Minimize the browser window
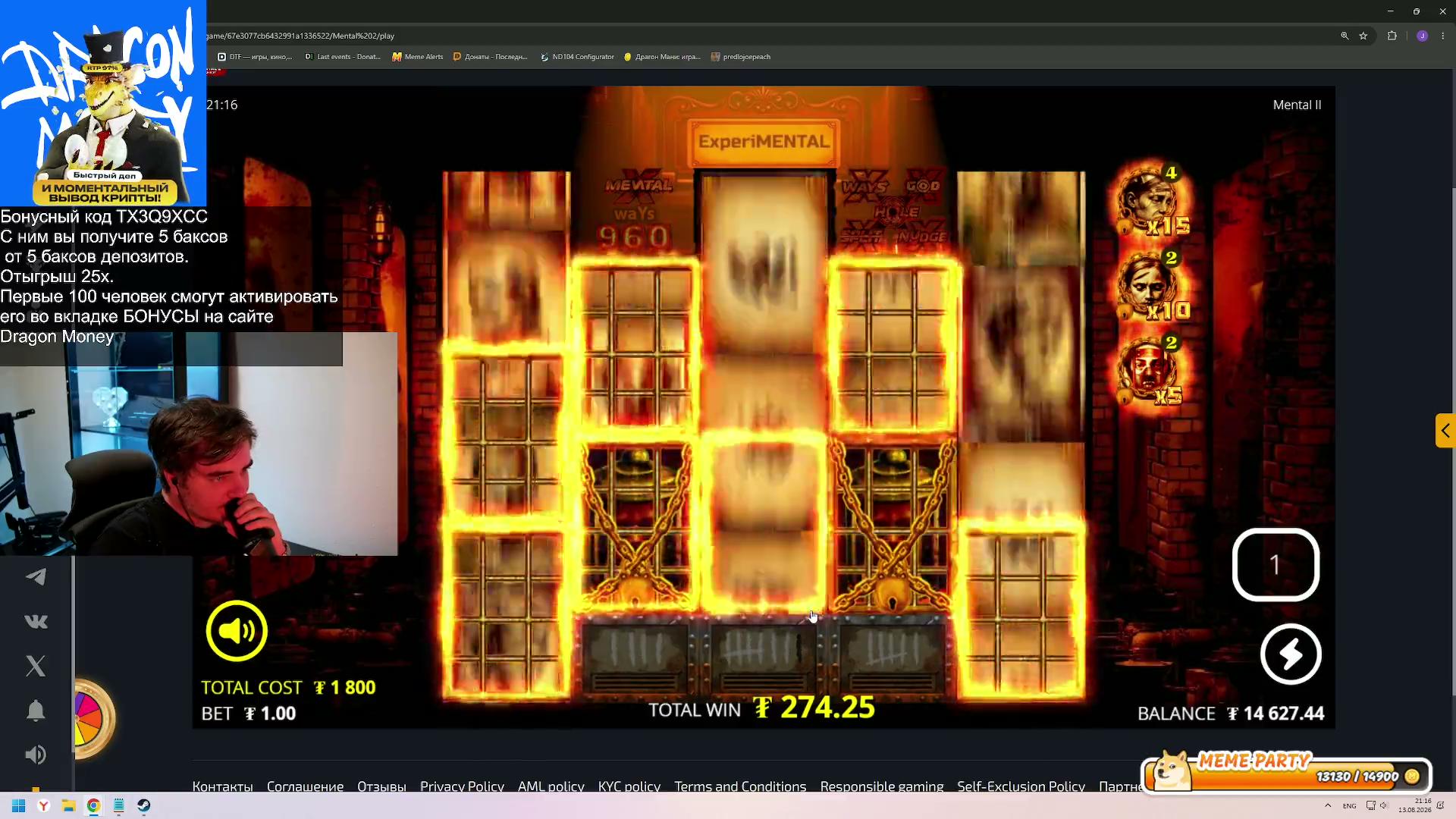 [x=1390, y=11]
